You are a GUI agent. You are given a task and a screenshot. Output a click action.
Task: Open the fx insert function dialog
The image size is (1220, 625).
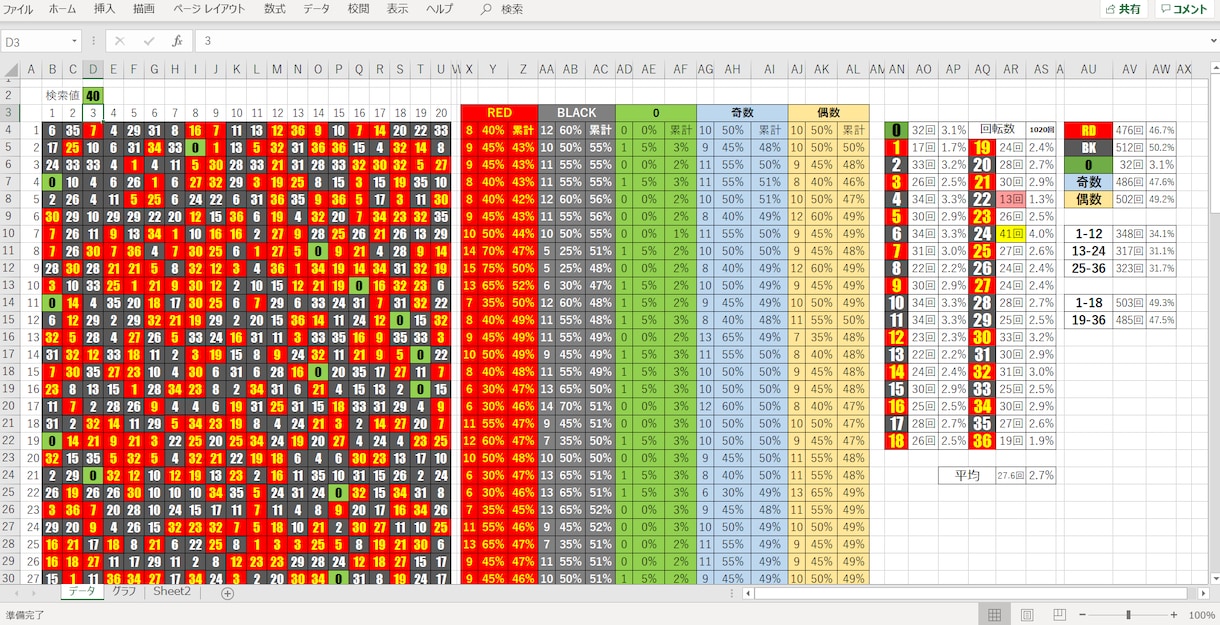(x=177, y=41)
